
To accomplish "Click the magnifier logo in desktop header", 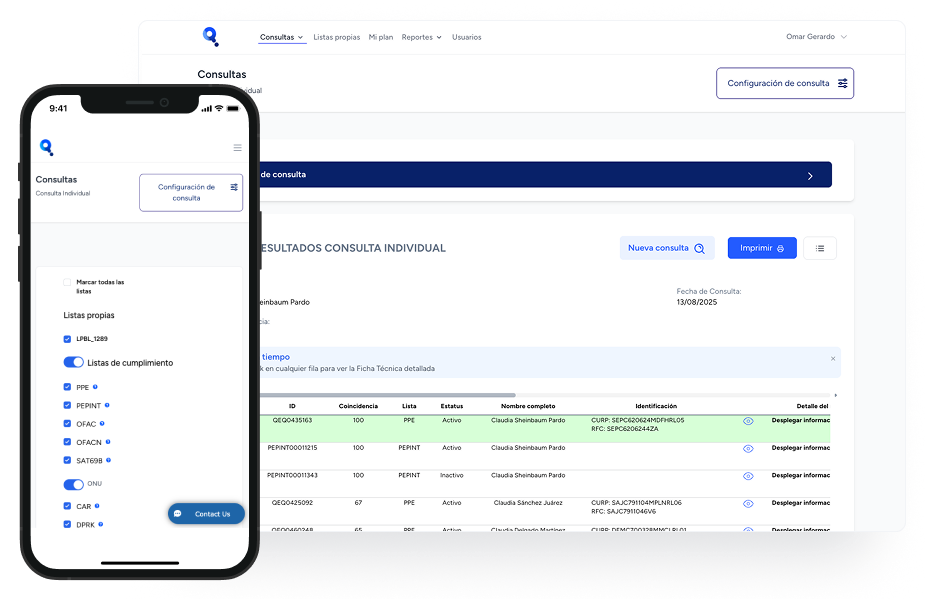I will click(x=211, y=37).
